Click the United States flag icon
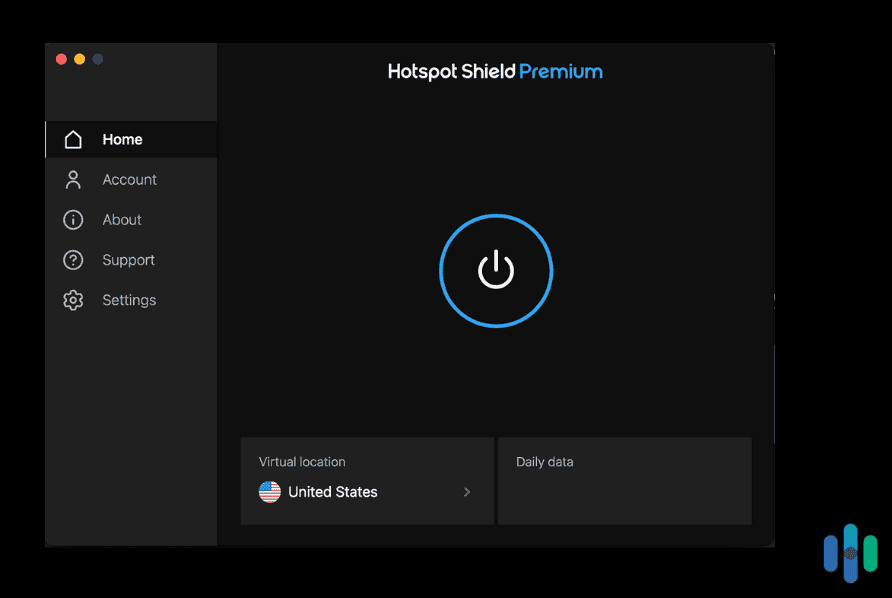 [x=268, y=491]
